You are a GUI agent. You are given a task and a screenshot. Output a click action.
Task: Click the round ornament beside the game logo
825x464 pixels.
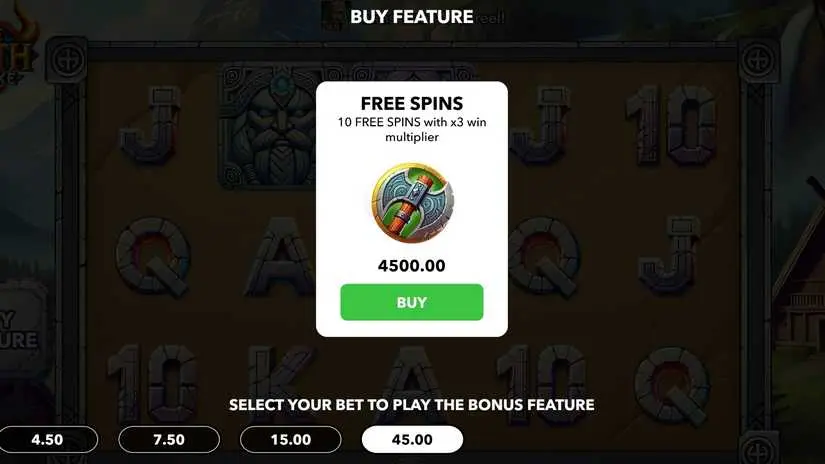(x=67, y=60)
